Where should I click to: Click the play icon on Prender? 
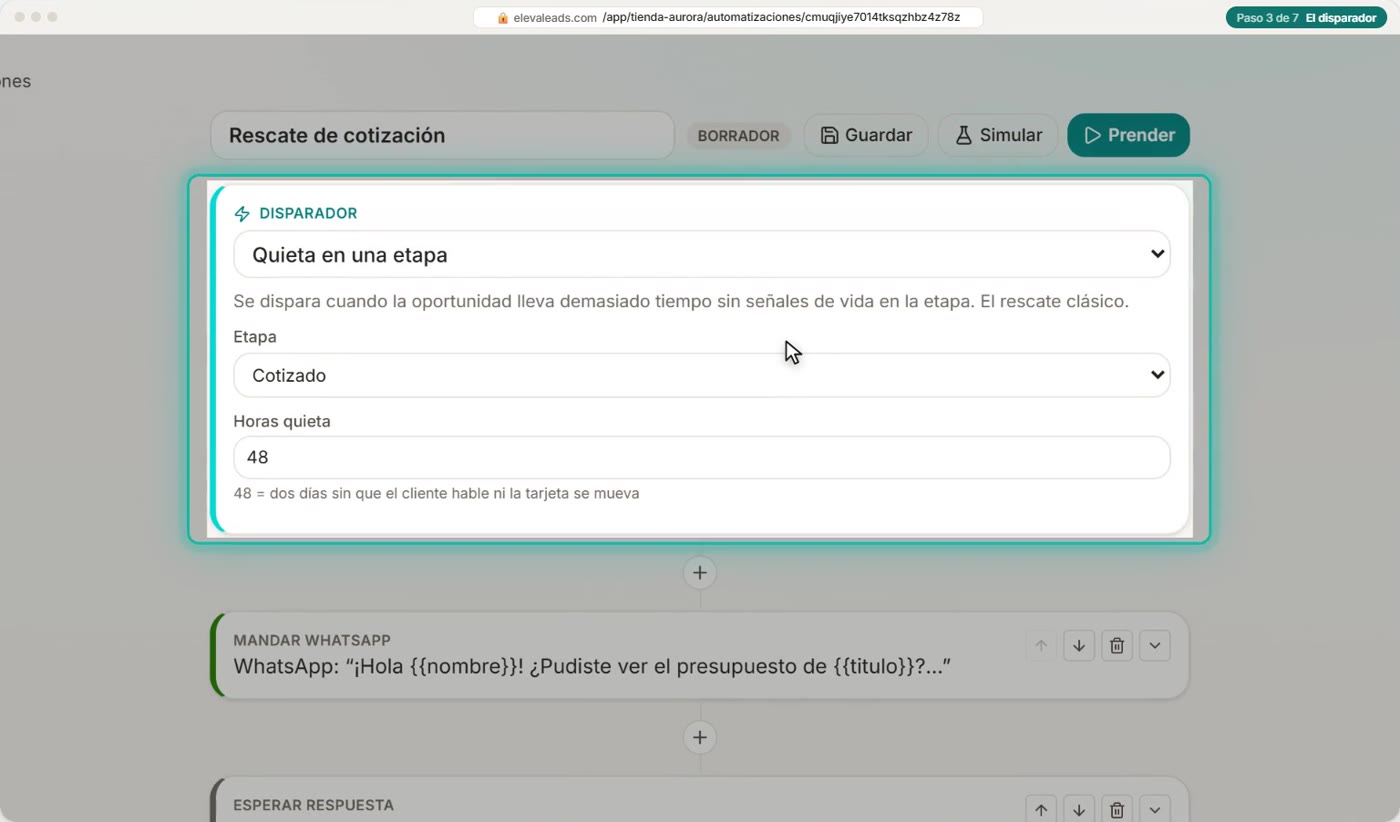click(1092, 135)
